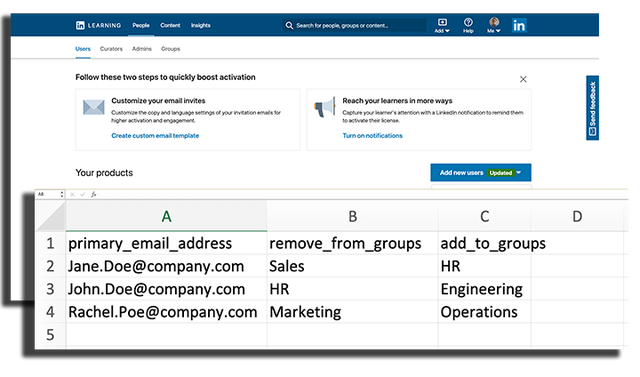The image size is (640, 377).
Task: Switch to the Admins tab
Action: coord(142,49)
